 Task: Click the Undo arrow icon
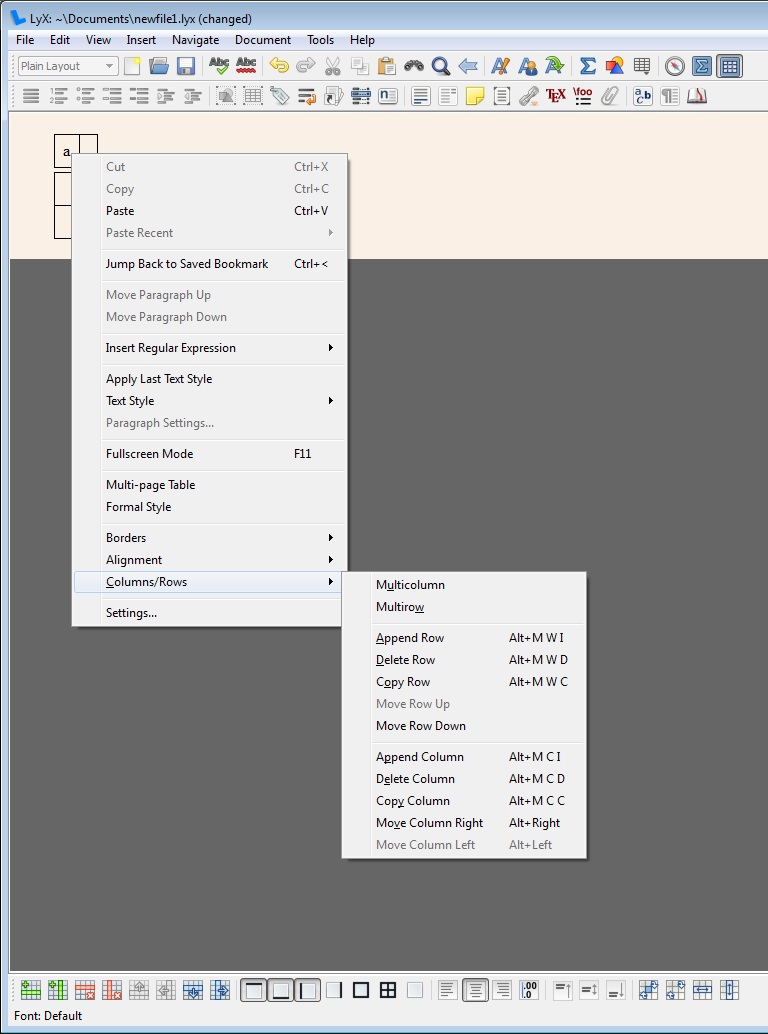pyautogui.click(x=279, y=66)
